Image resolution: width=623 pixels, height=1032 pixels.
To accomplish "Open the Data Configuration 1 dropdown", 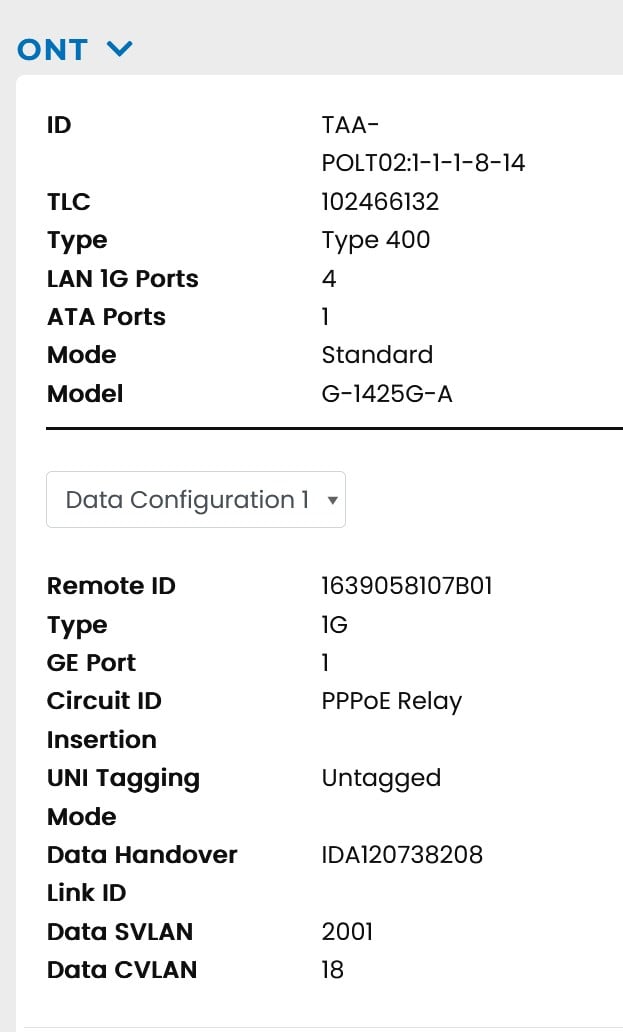I will tap(196, 500).
